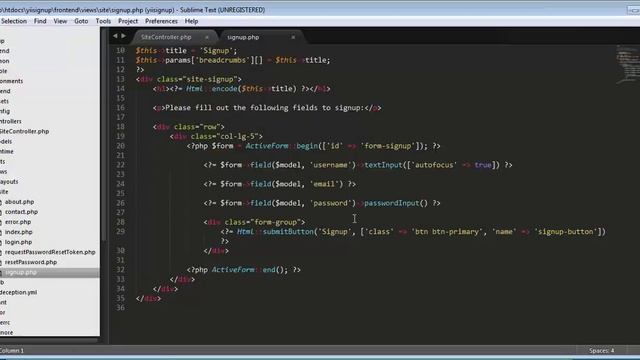This screenshot has width=640, height=360.
Task: Click the minimap code preview
Action: [628, 64]
